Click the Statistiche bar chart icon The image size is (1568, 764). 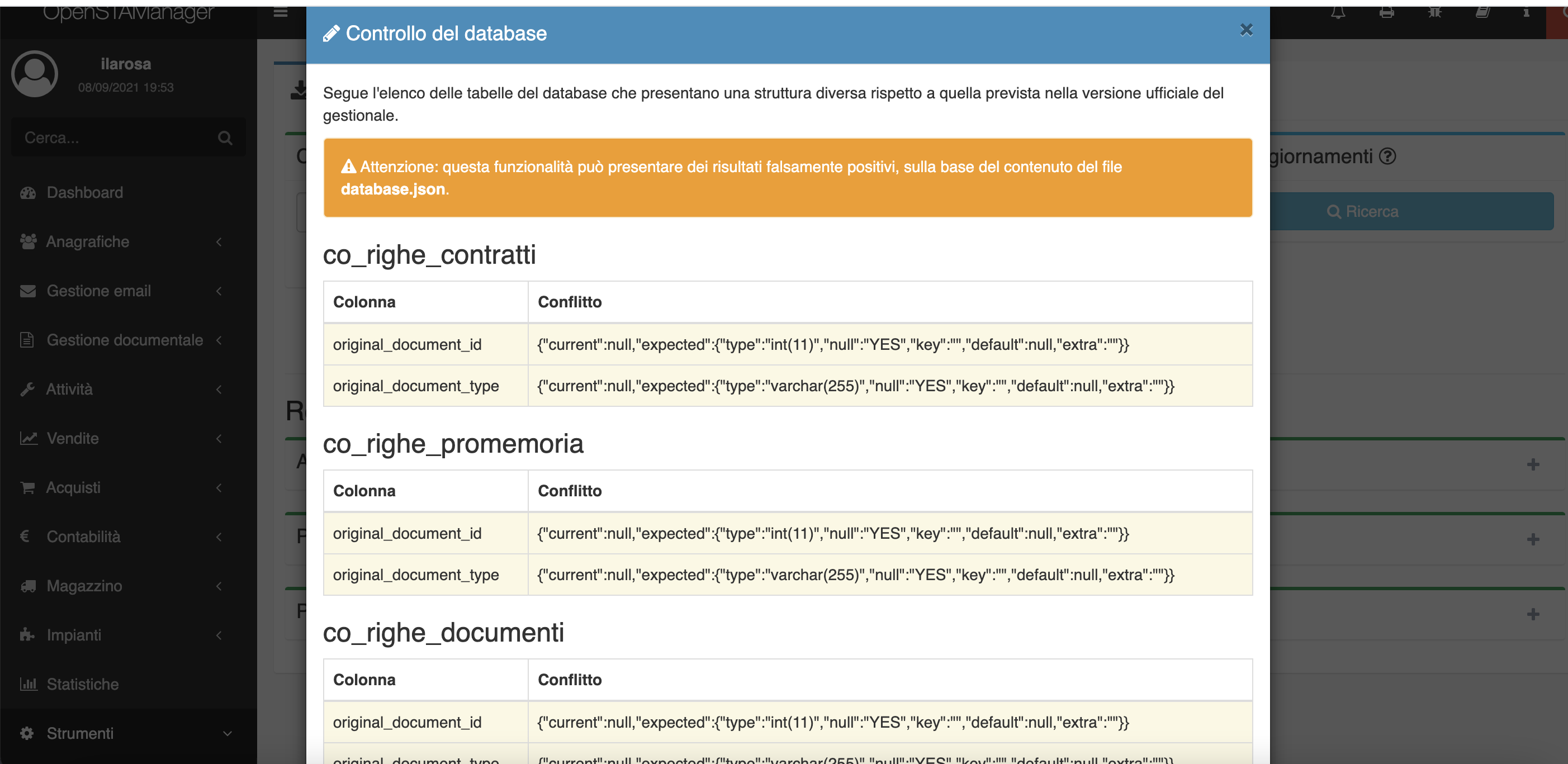(28, 684)
